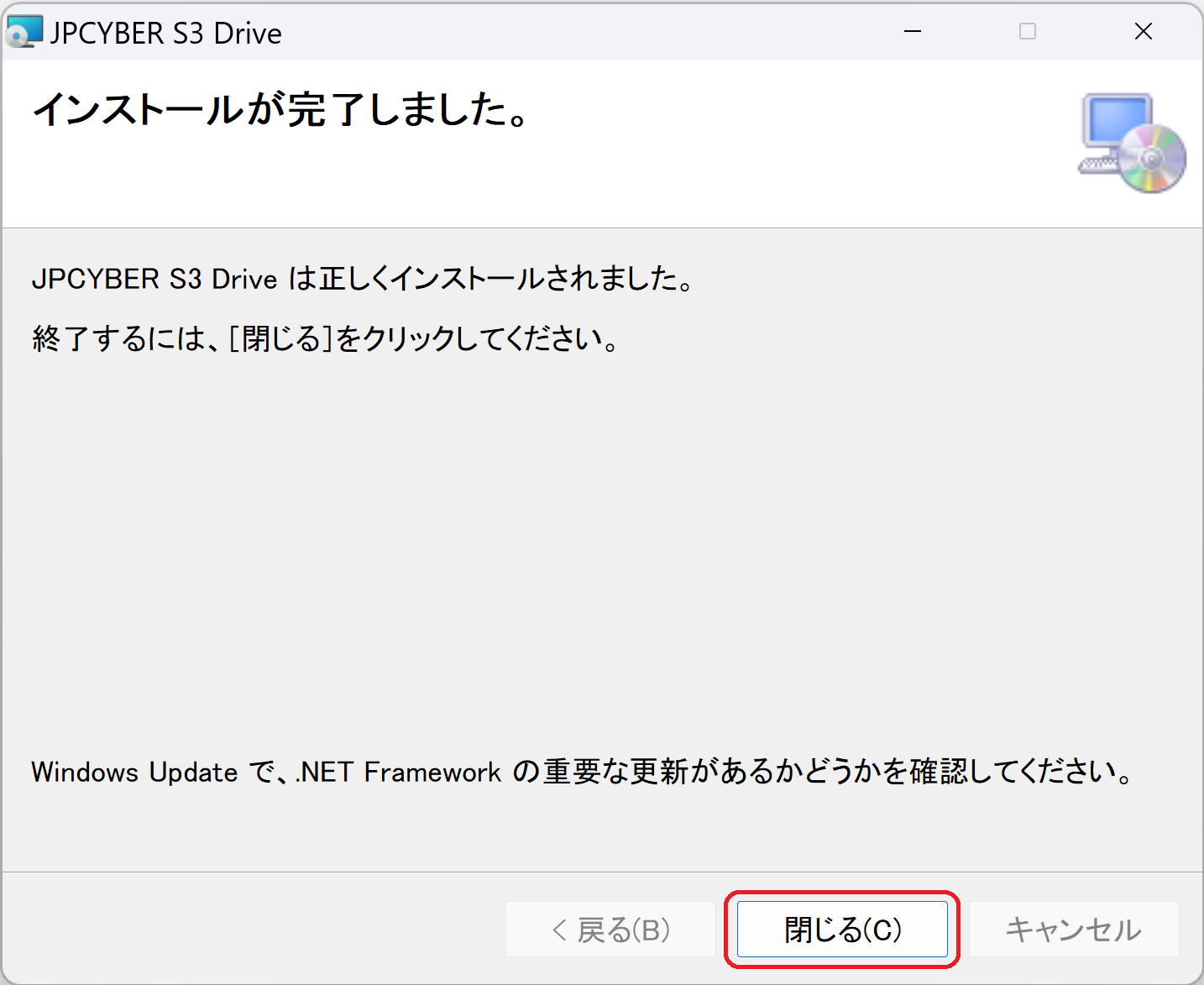
Task: Click the maximize window button
Action: tap(1028, 32)
